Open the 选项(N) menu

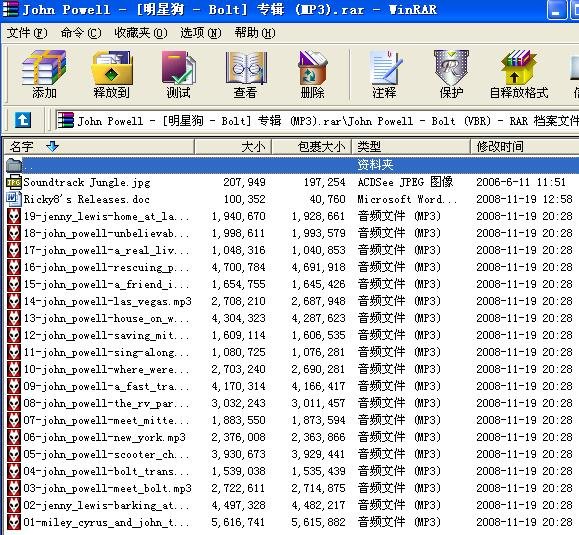pyautogui.click(x=201, y=33)
